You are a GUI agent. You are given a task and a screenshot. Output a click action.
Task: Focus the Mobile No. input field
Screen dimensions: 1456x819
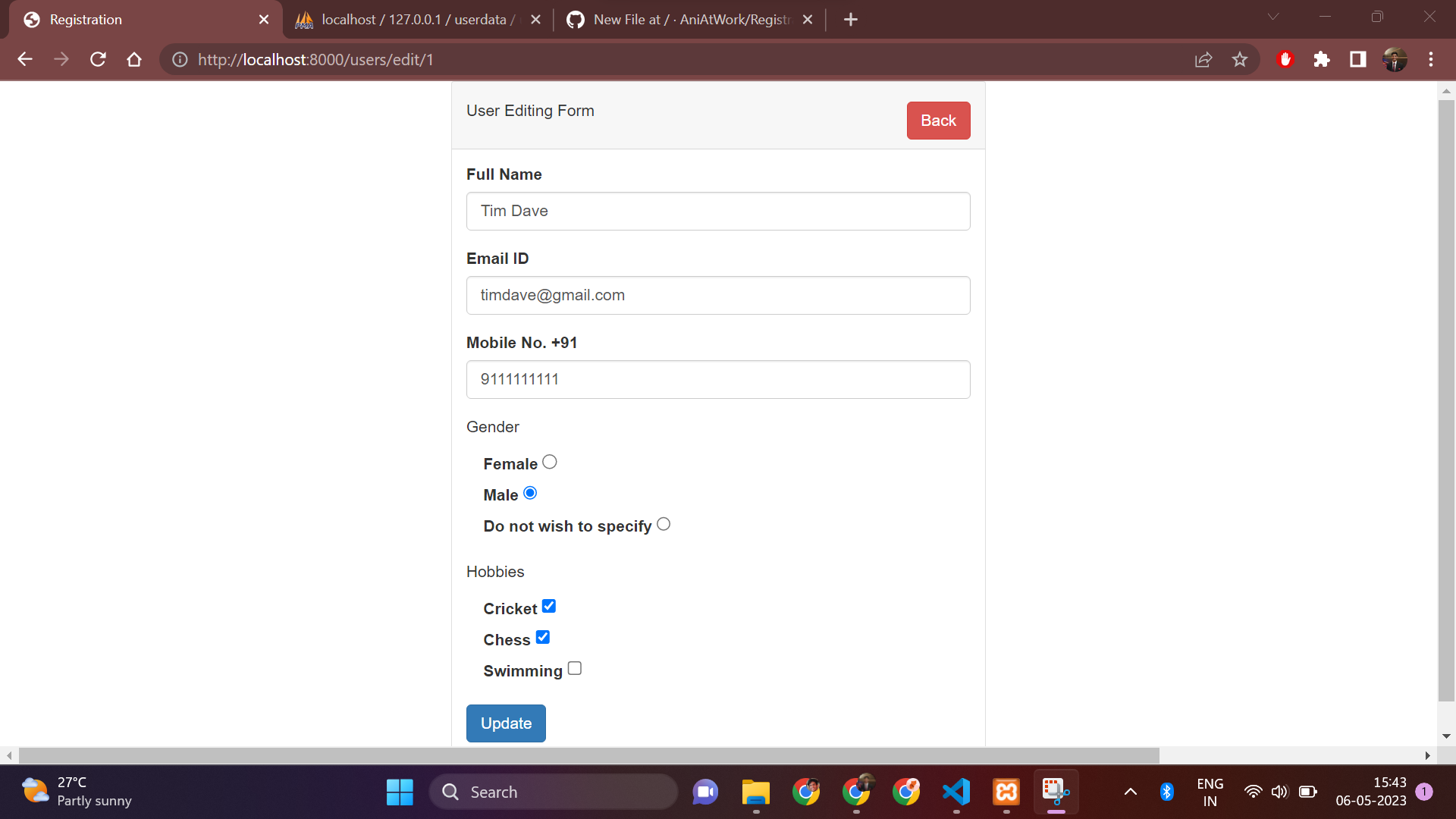click(718, 379)
